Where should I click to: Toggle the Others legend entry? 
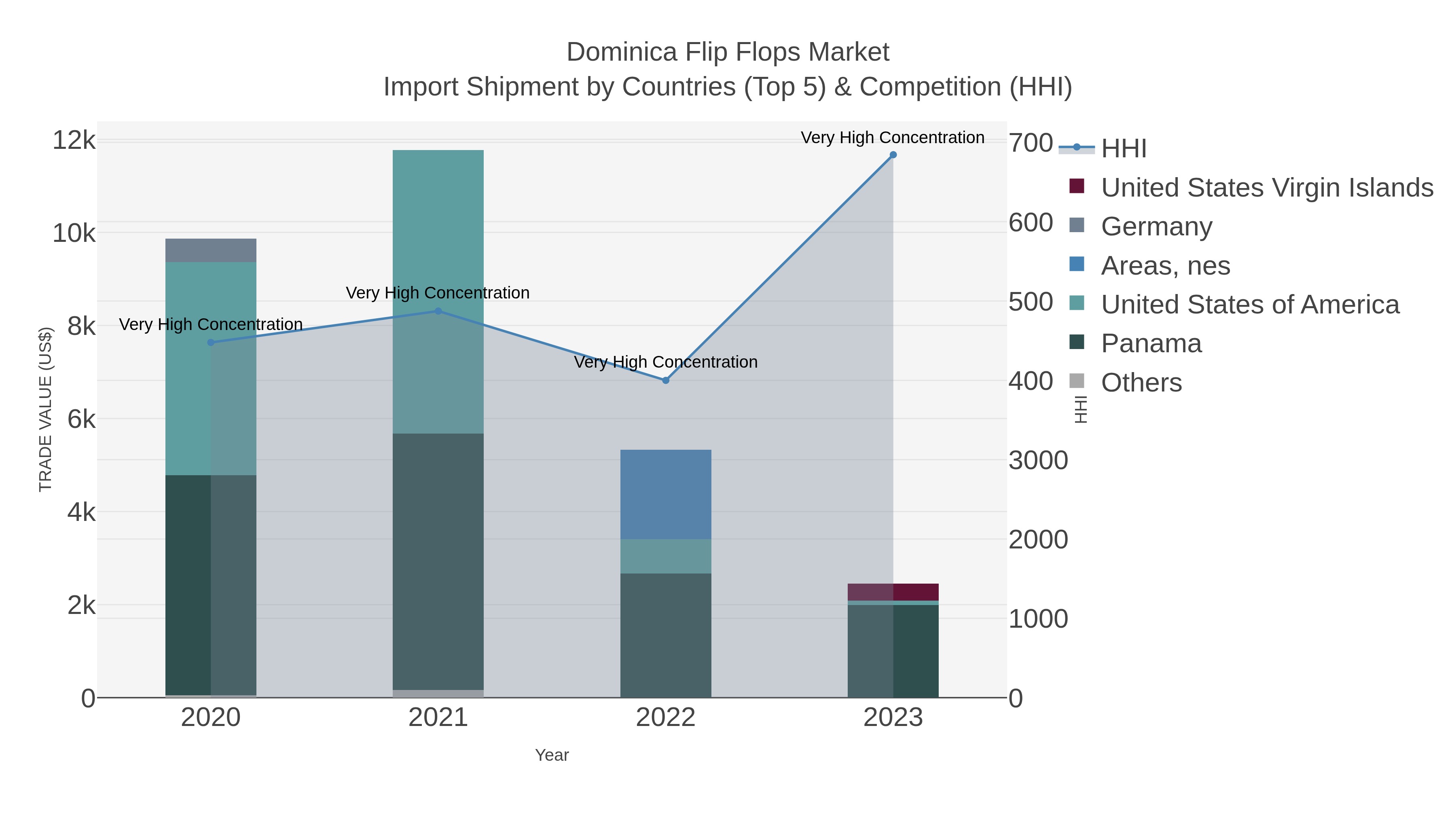pos(1125,382)
